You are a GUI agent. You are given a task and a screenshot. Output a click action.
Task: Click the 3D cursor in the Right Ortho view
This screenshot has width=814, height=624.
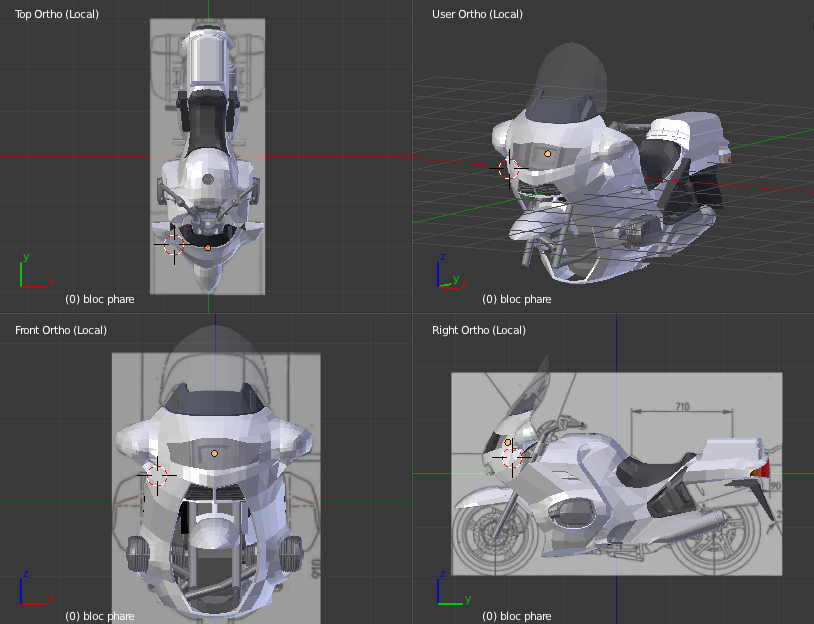511,457
